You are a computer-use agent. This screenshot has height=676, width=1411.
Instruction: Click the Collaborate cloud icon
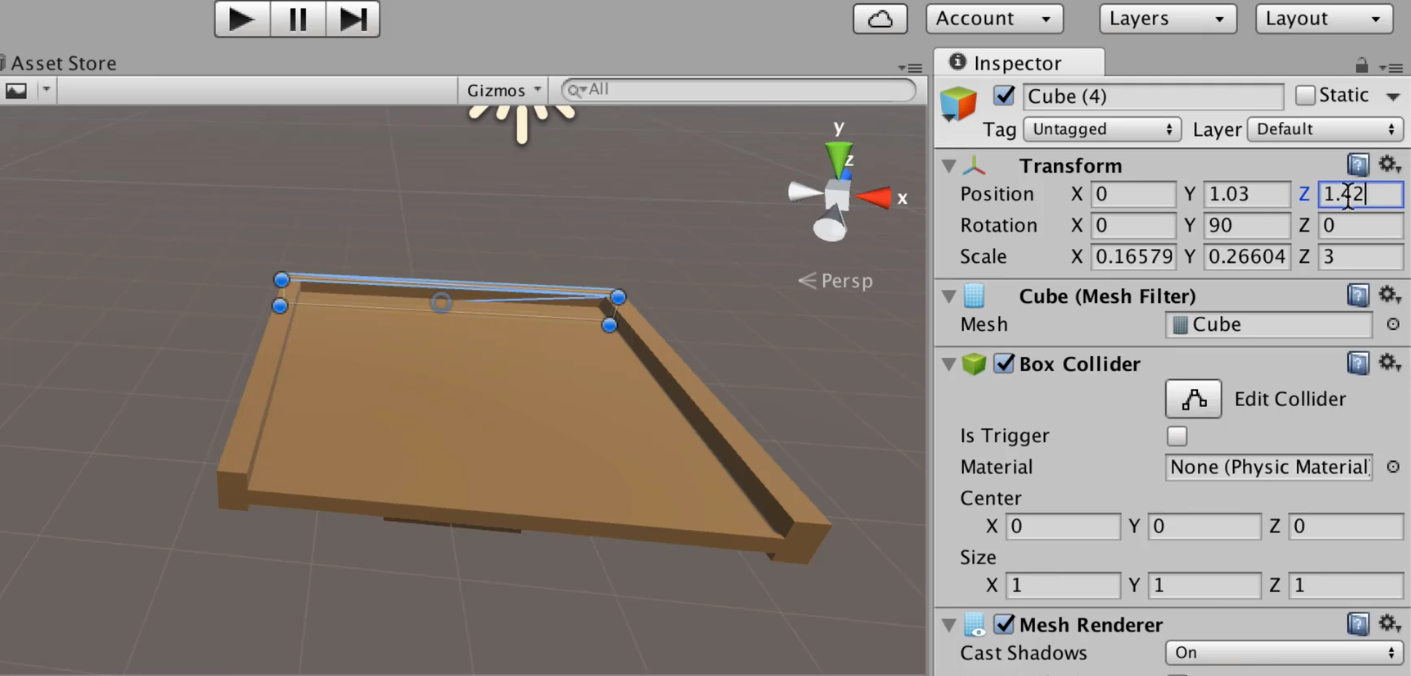(879, 18)
